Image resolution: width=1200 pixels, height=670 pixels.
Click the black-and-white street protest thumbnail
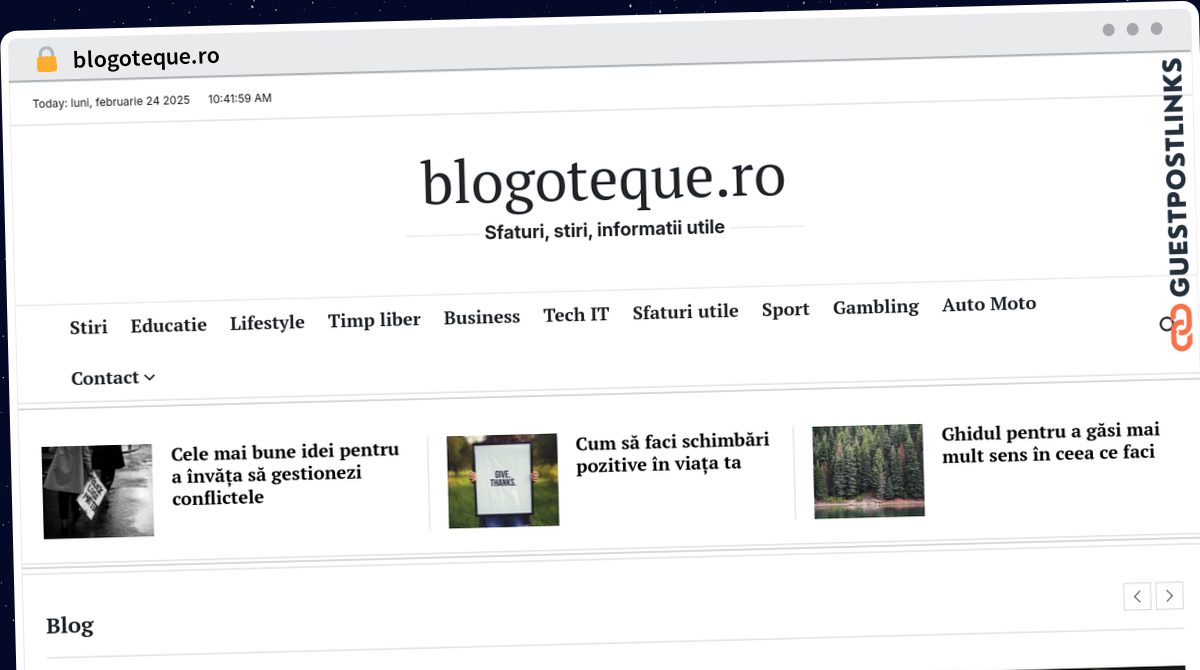98,492
